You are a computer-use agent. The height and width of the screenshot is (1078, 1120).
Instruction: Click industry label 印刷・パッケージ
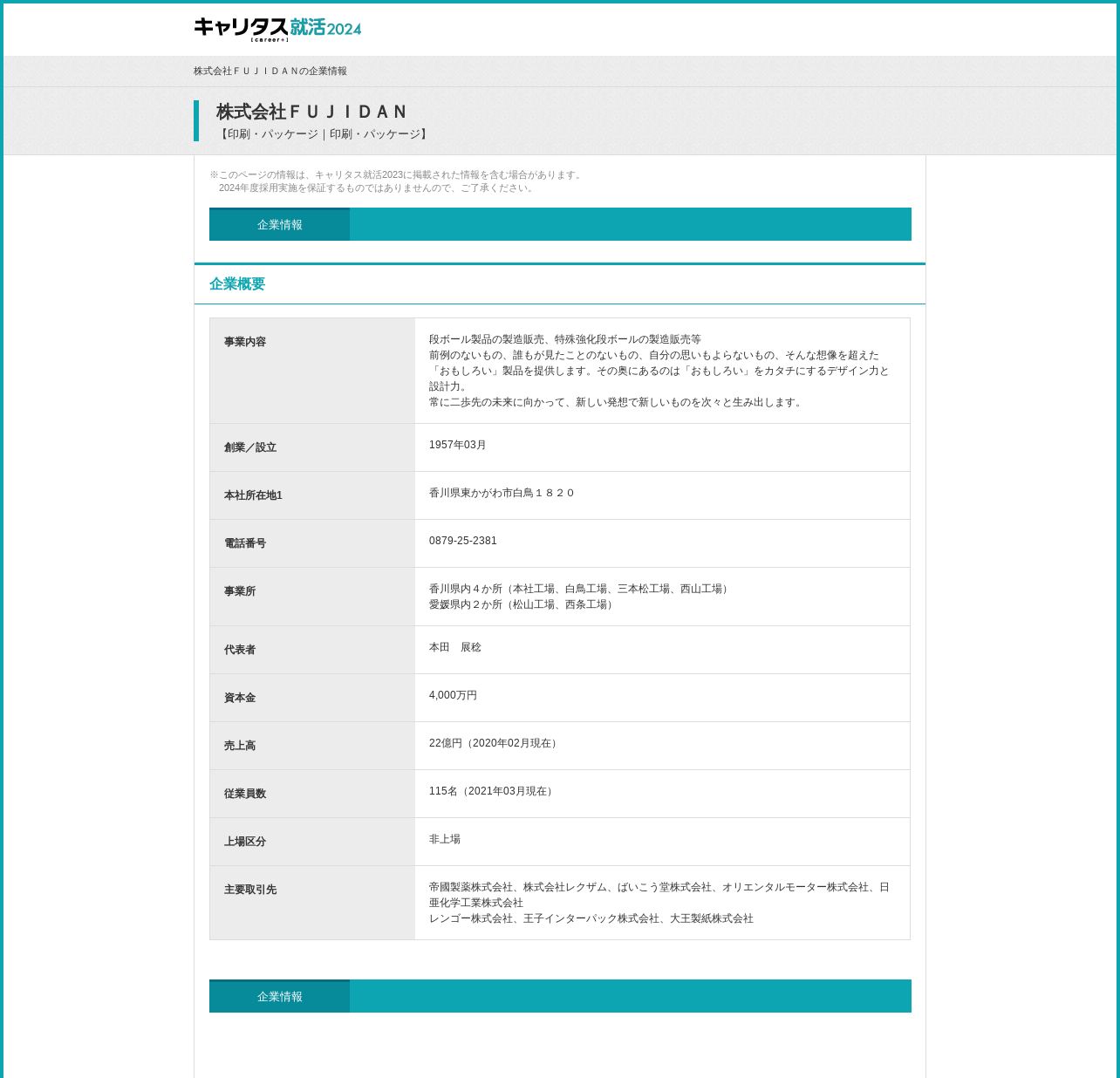click(x=324, y=134)
